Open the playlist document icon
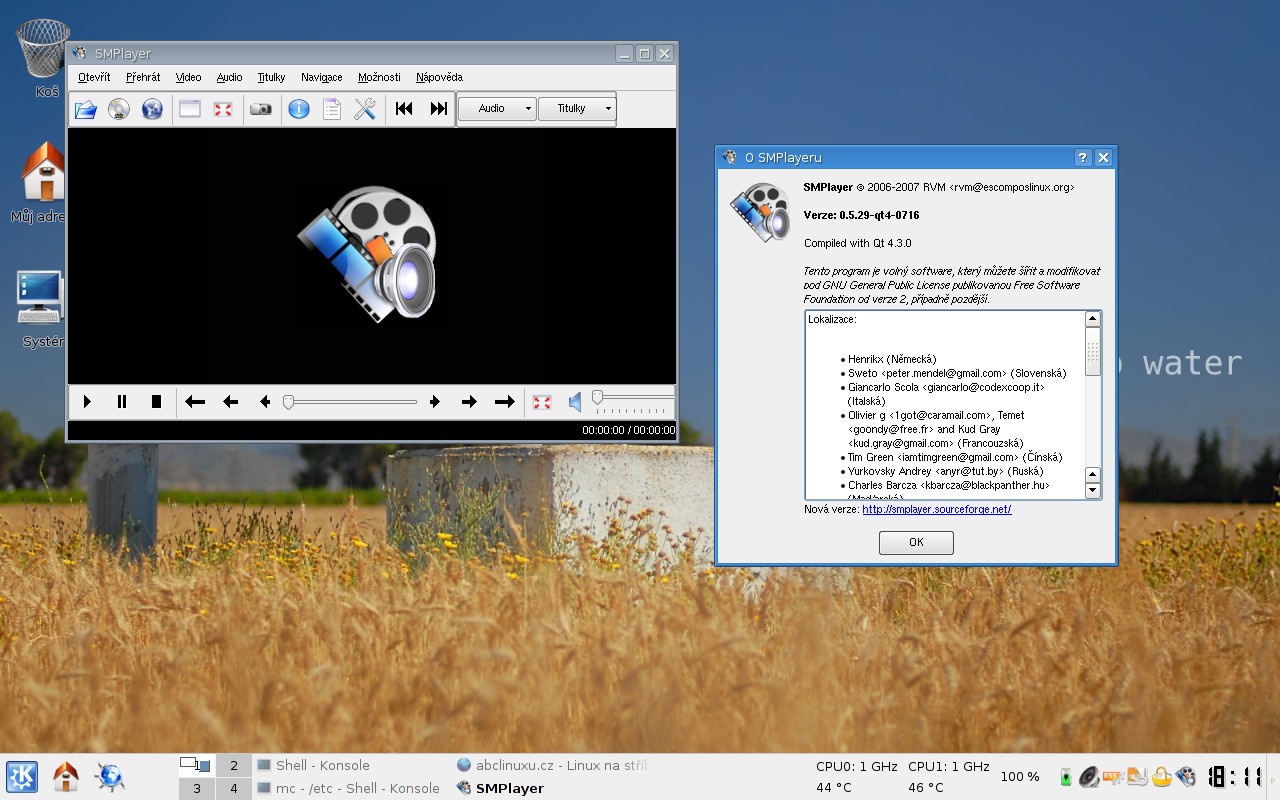Viewport: 1280px width, 800px height. click(x=332, y=109)
